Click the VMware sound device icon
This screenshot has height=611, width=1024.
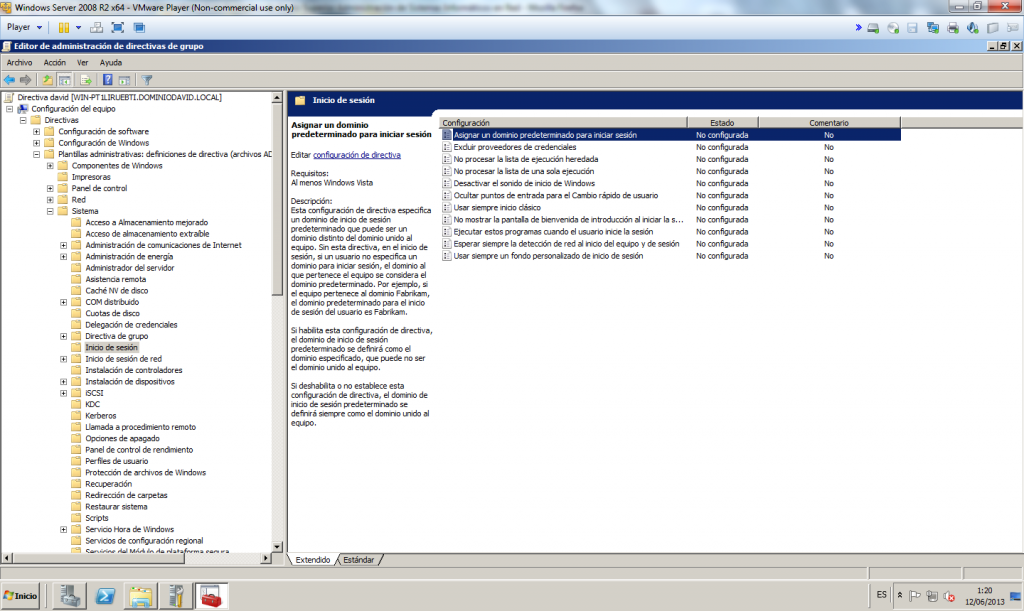pos(971,27)
